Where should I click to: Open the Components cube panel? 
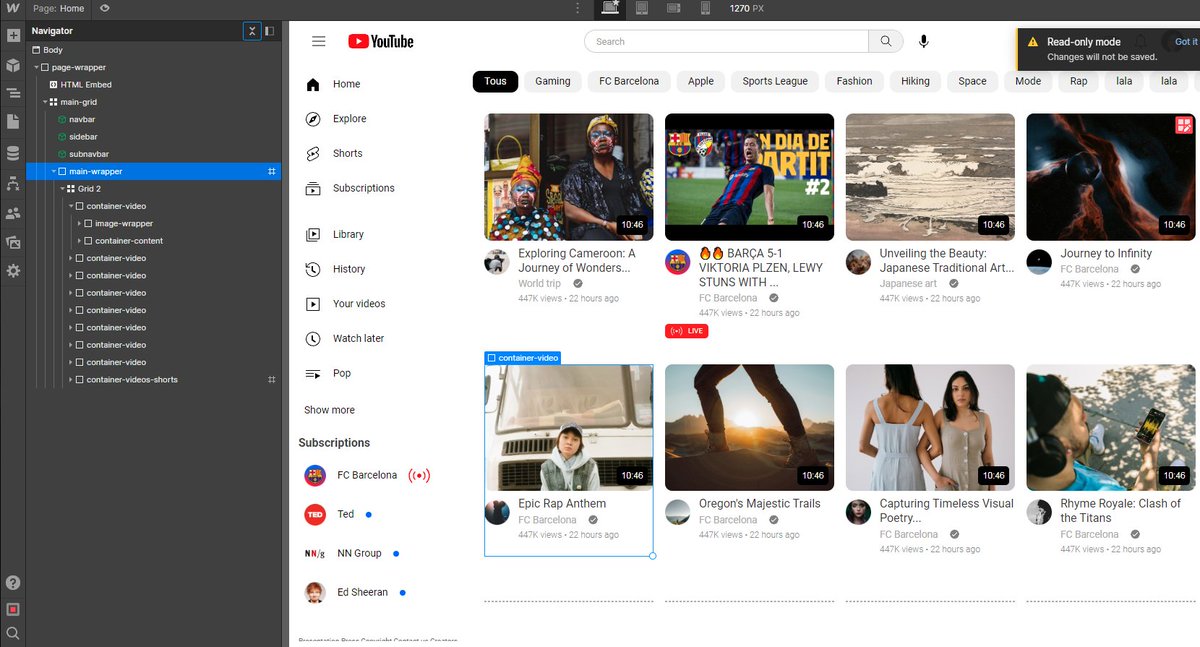point(13,65)
